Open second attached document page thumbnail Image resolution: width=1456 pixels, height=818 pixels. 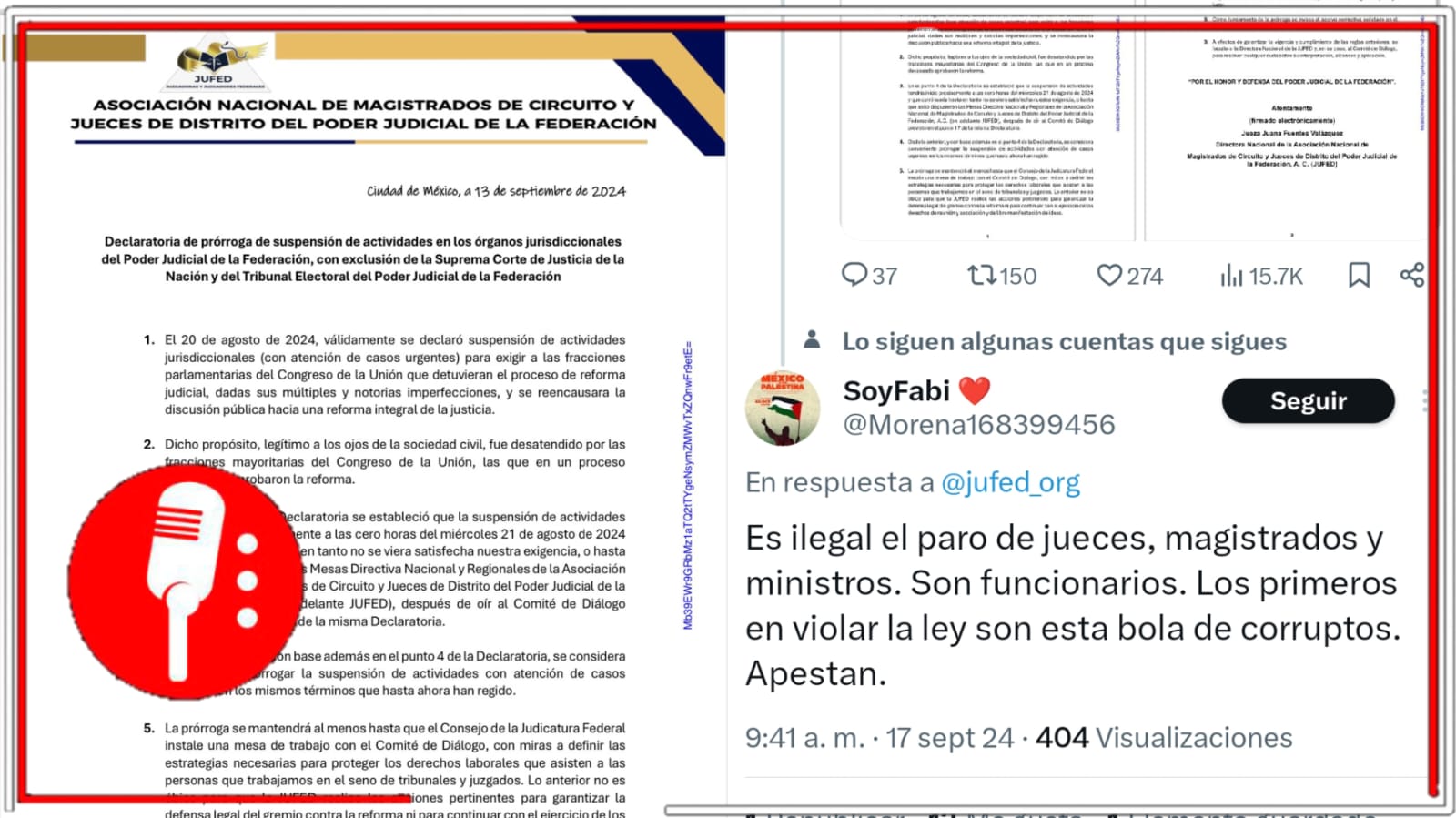[1287, 127]
